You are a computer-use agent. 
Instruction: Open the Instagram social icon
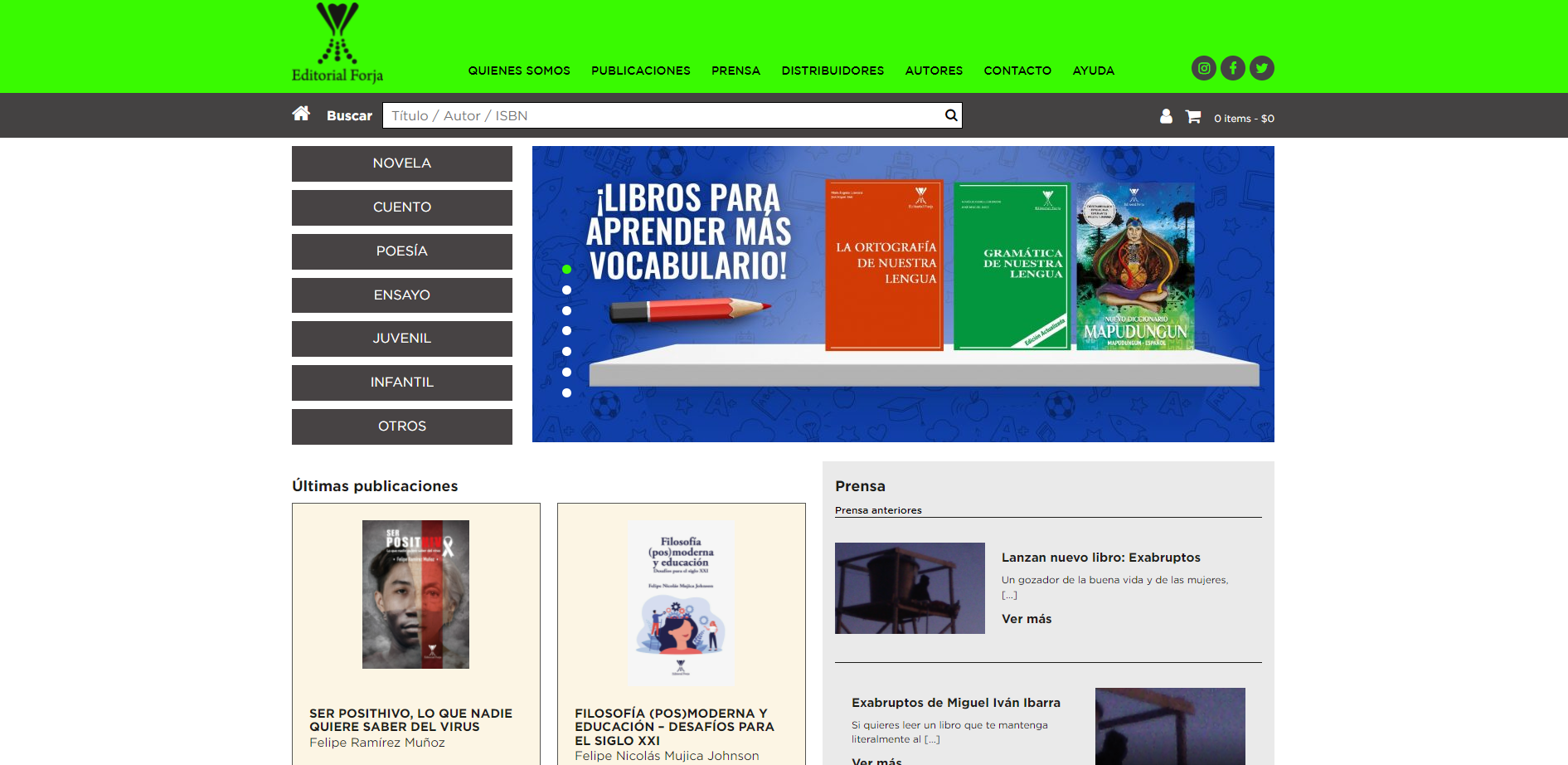(1203, 68)
